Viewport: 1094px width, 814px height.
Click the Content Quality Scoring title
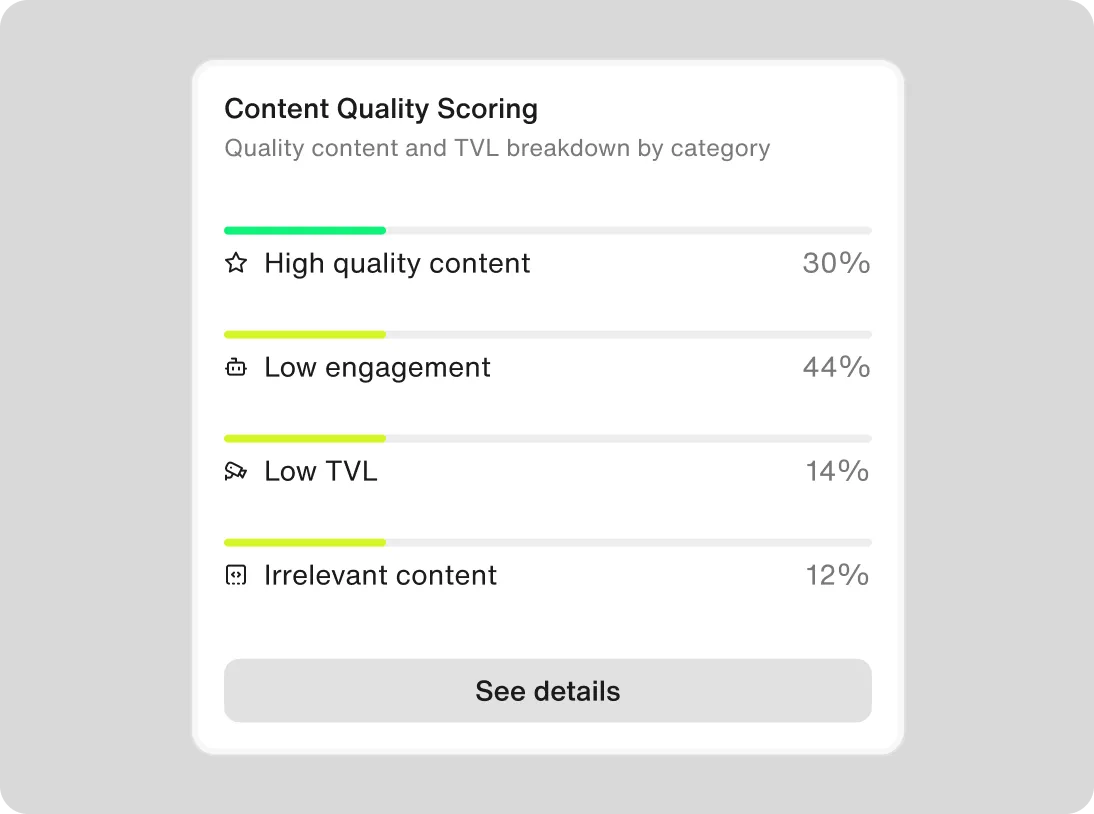pyautogui.click(x=381, y=108)
